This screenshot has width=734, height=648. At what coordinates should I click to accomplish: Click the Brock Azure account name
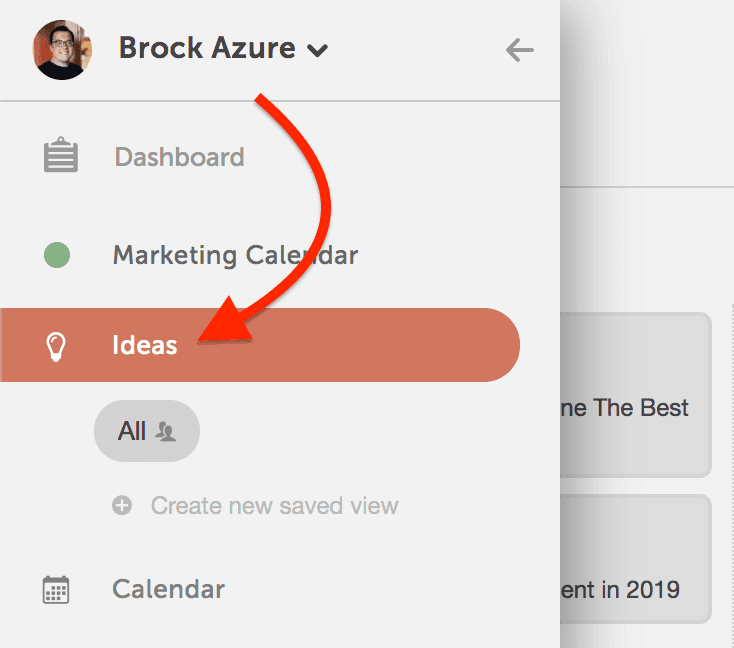click(x=207, y=48)
